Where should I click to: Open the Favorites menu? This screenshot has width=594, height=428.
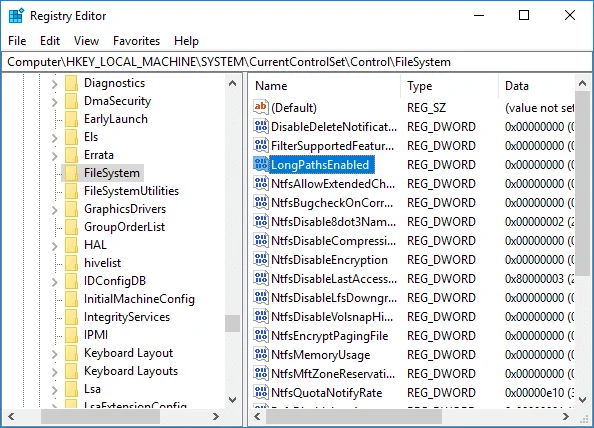point(136,41)
